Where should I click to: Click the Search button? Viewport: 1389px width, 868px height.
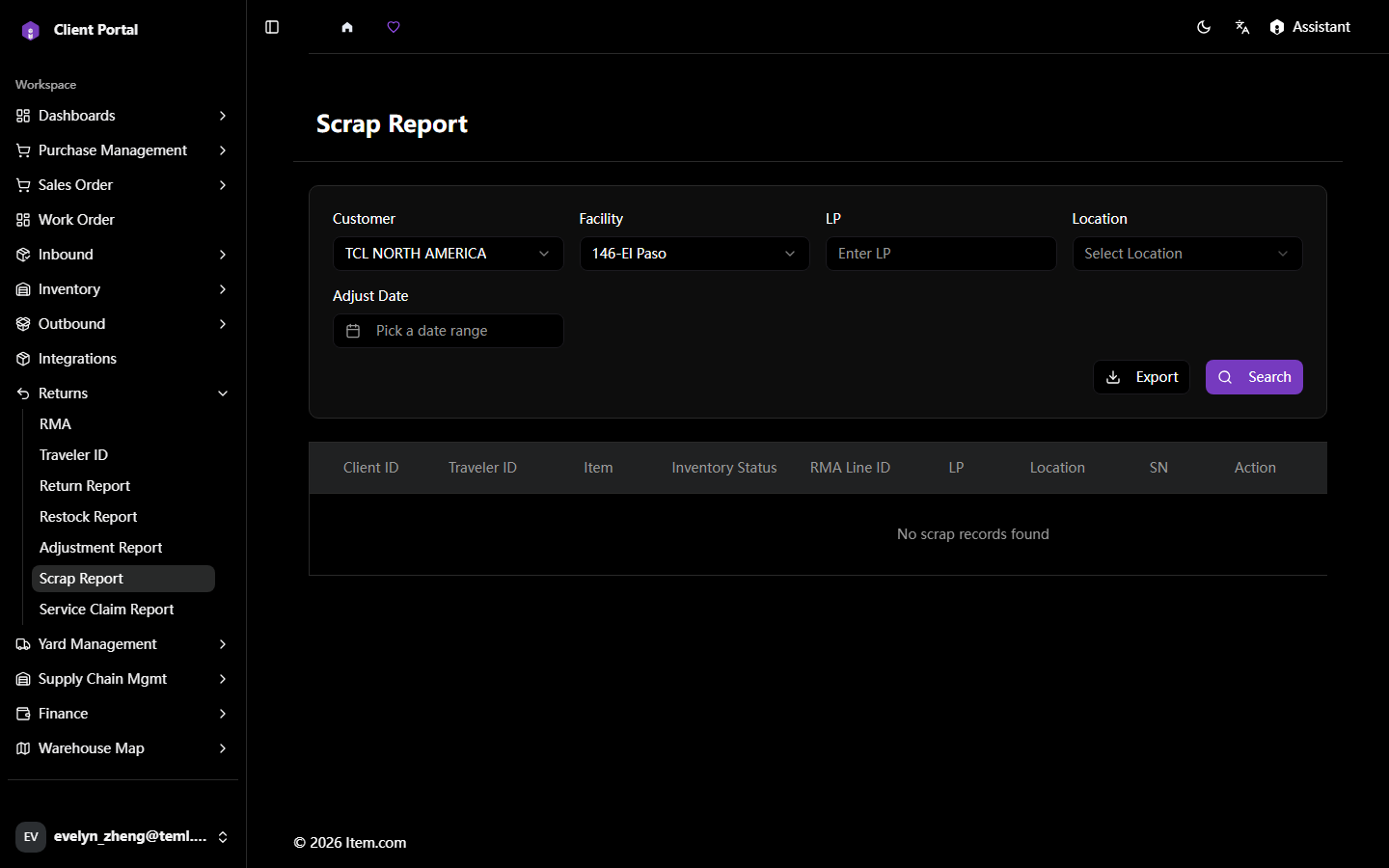[x=1254, y=377]
